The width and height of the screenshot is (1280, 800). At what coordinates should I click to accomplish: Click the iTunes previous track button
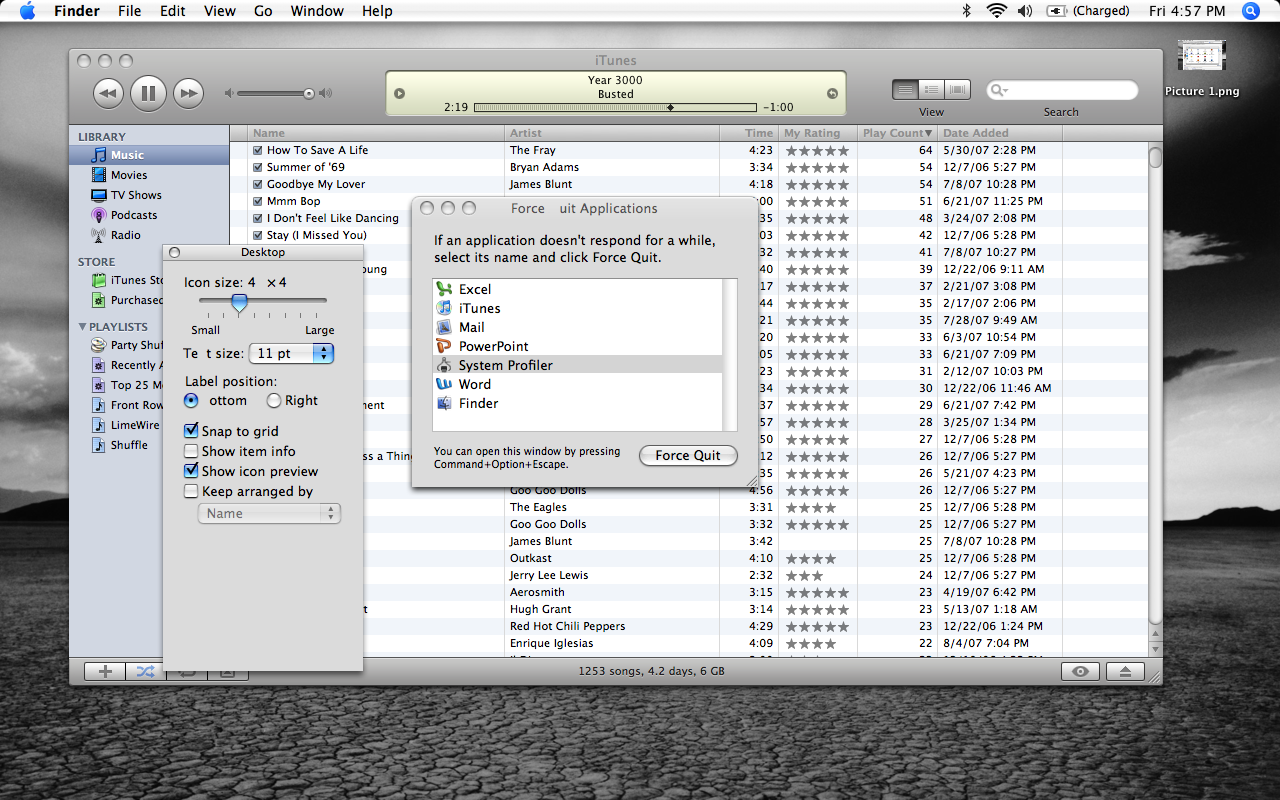click(x=108, y=94)
